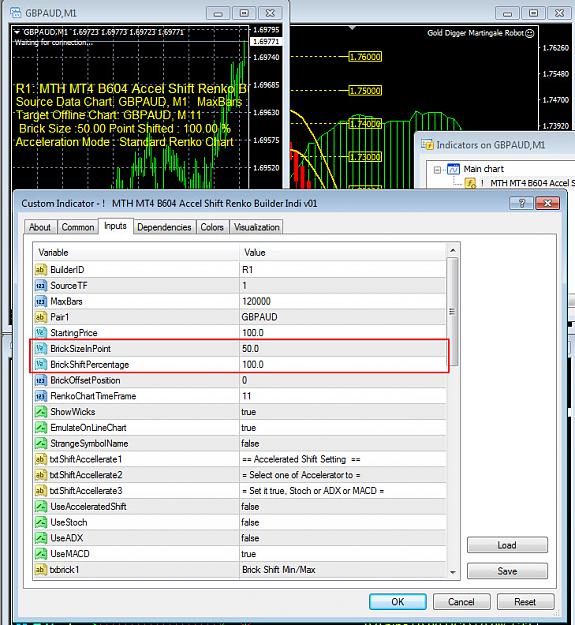Click the inputs list scrollbar thumb

coord(453,312)
